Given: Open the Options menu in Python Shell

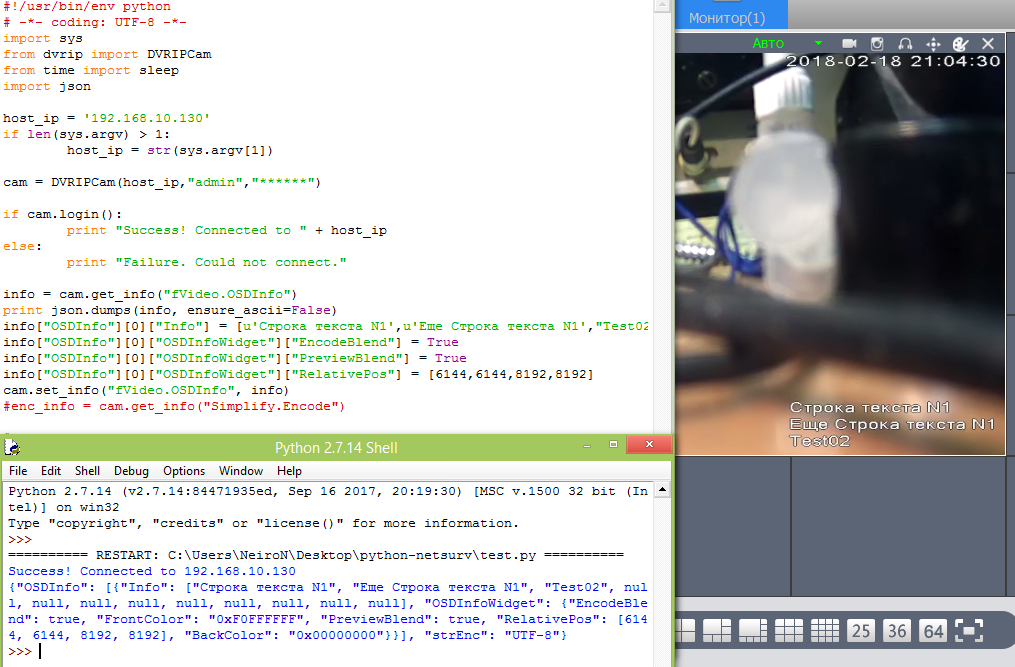Looking at the screenshot, I should pos(184,471).
